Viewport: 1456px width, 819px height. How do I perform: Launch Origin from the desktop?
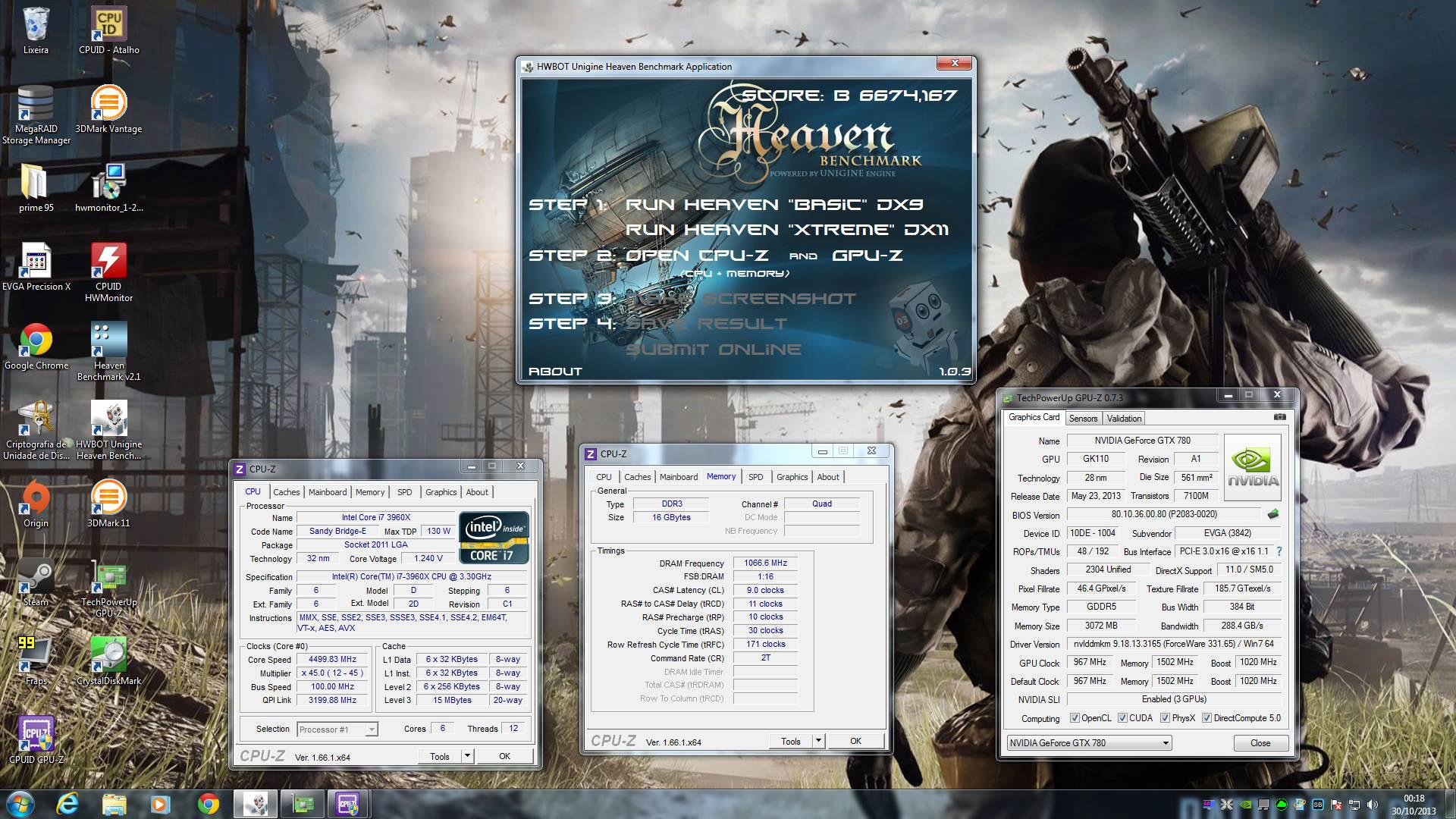click(x=36, y=504)
